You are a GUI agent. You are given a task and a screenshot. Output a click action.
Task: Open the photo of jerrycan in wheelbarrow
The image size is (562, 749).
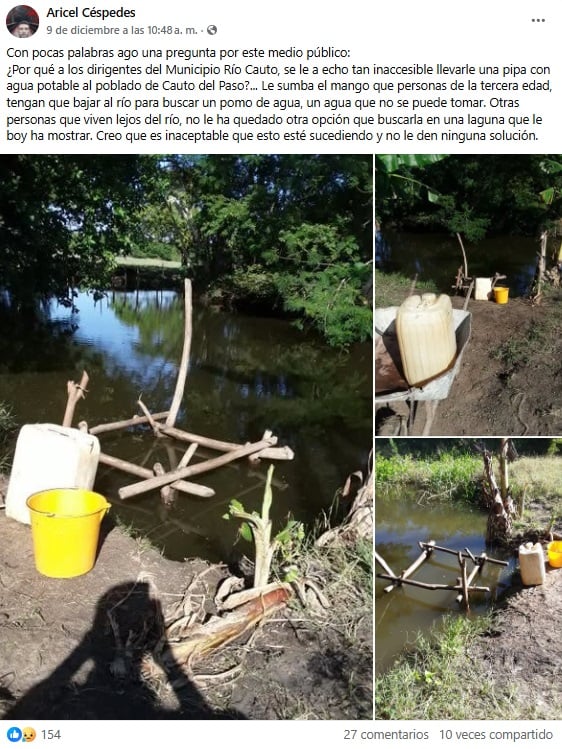click(468, 295)
